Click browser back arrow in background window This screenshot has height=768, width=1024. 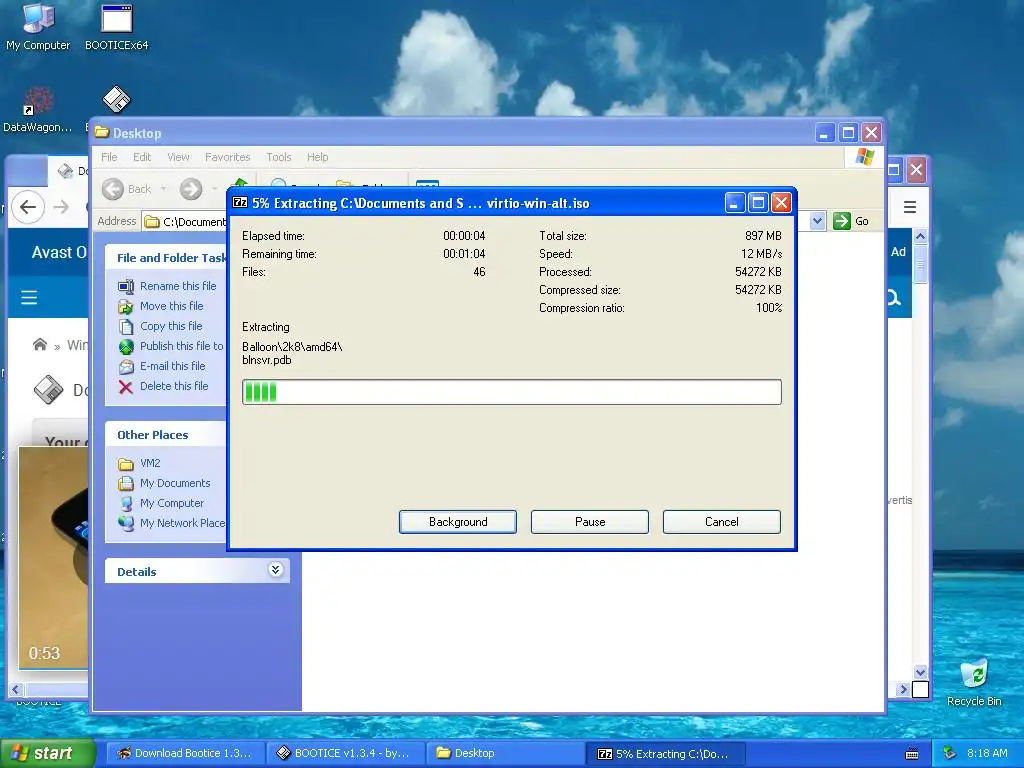27,208
